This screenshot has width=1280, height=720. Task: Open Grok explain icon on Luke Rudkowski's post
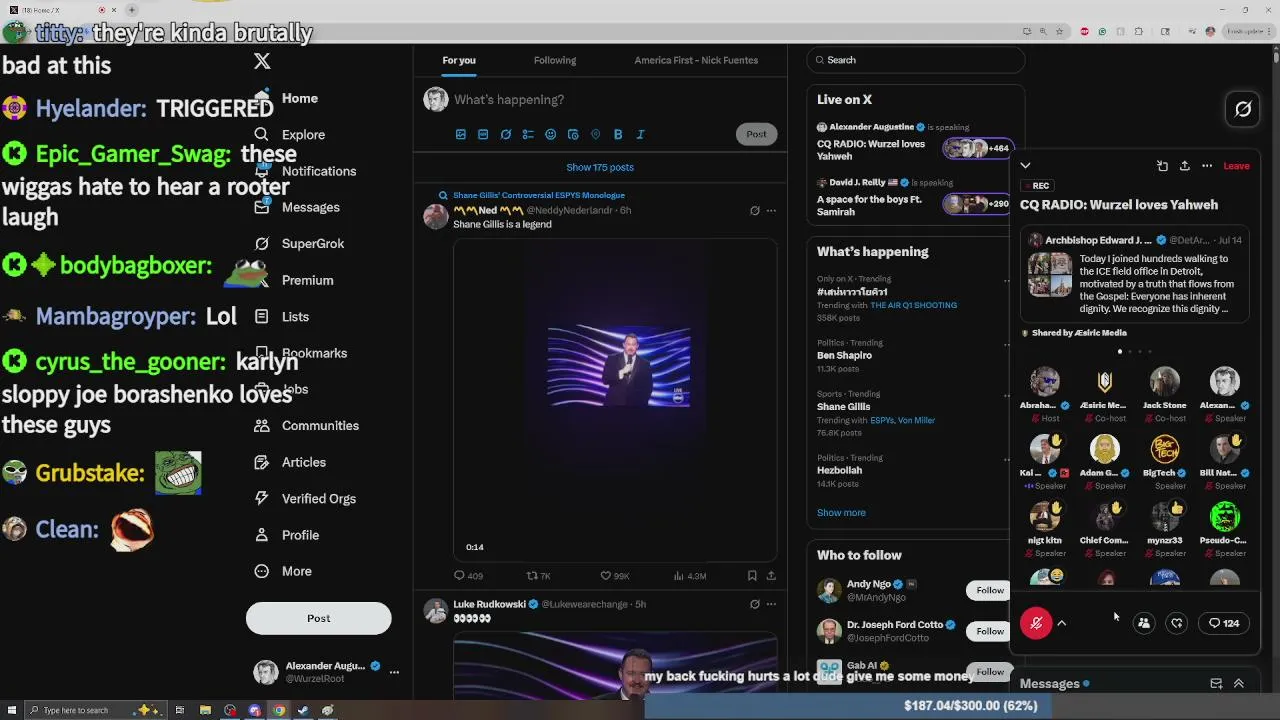point(754,604)
